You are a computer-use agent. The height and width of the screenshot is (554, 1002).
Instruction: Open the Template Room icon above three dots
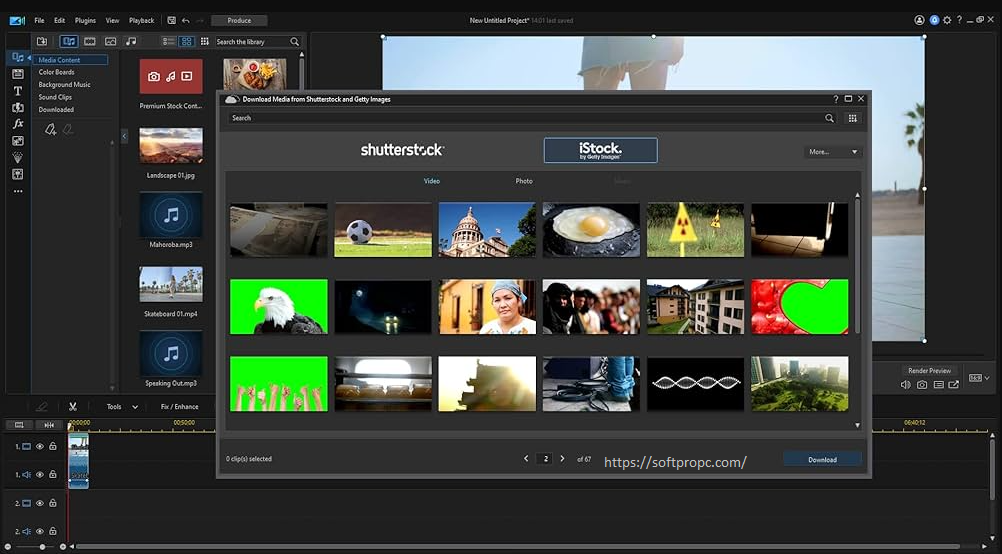pos(18,174)
